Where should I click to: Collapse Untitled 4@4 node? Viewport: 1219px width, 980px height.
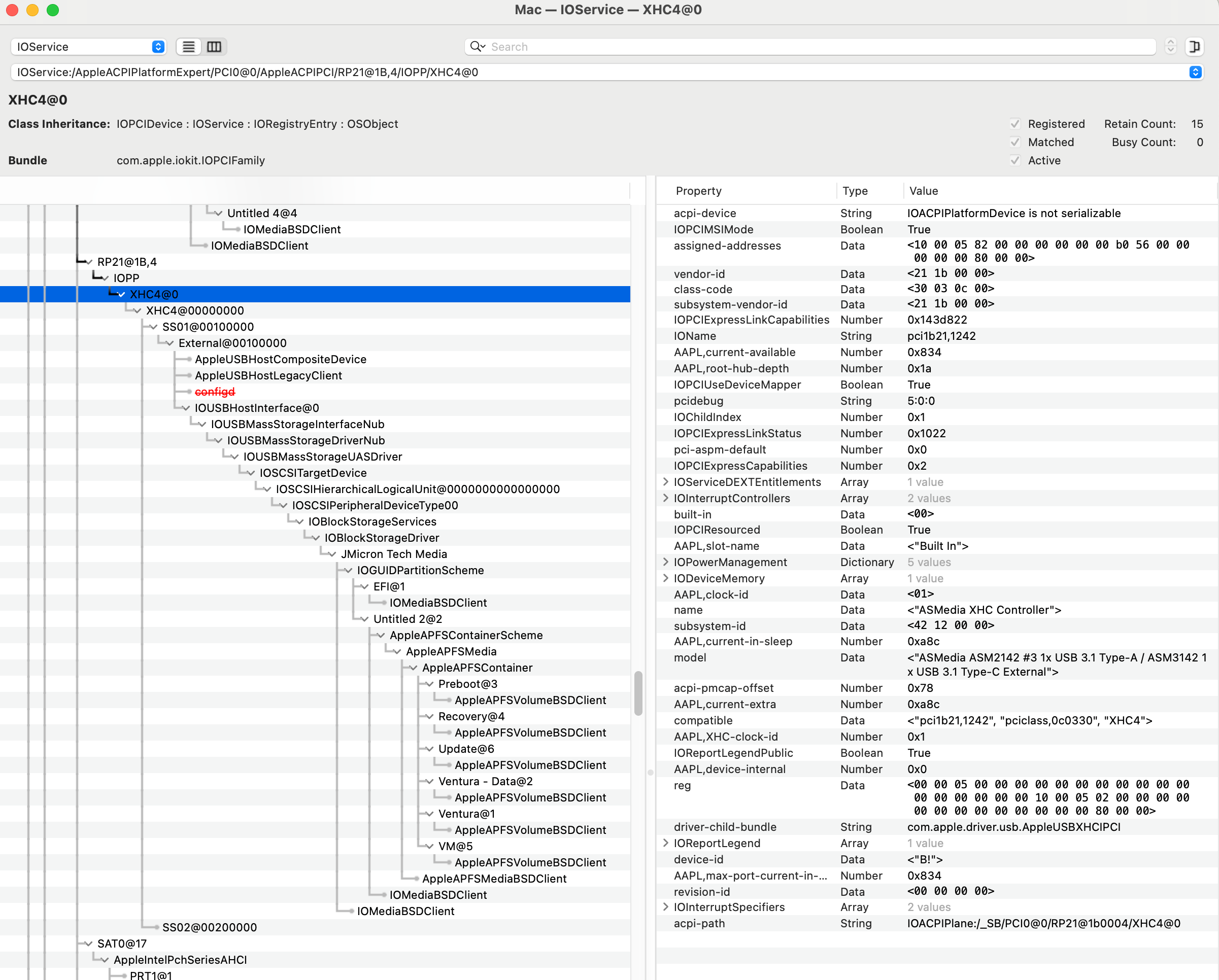(218, 214)
